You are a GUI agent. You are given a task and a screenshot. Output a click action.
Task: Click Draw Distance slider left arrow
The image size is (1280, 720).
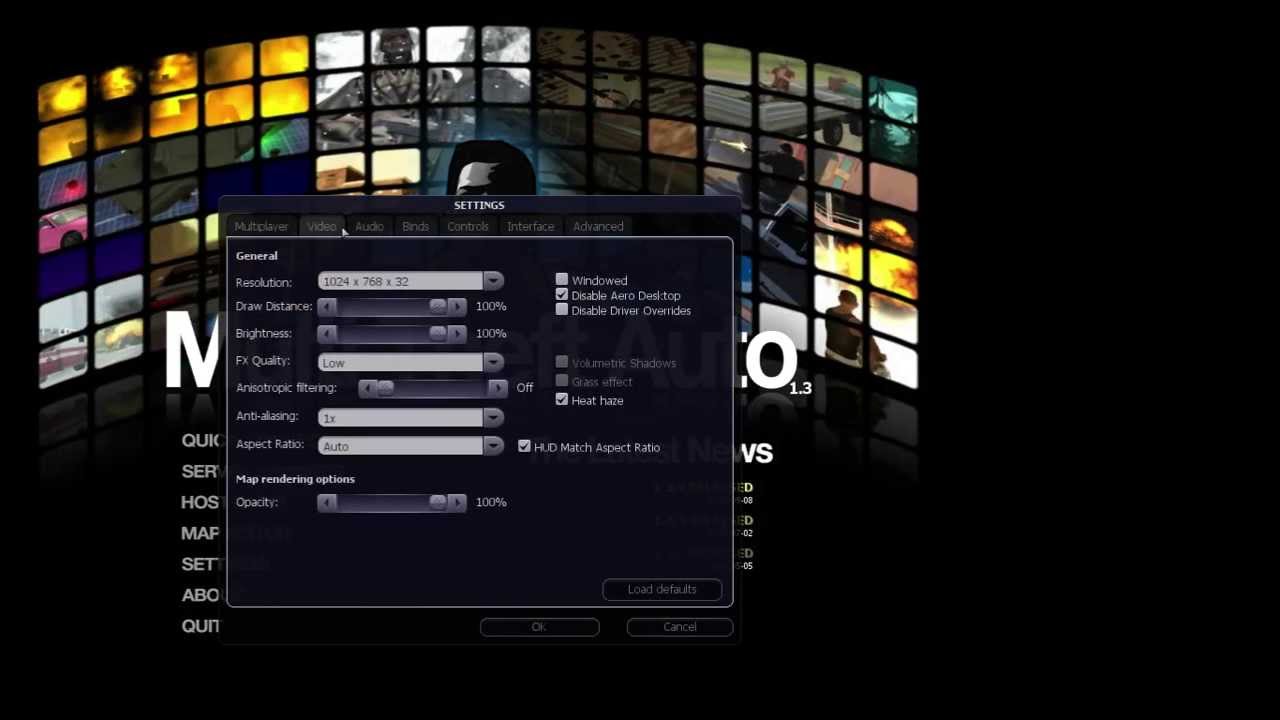pos(327,306)
